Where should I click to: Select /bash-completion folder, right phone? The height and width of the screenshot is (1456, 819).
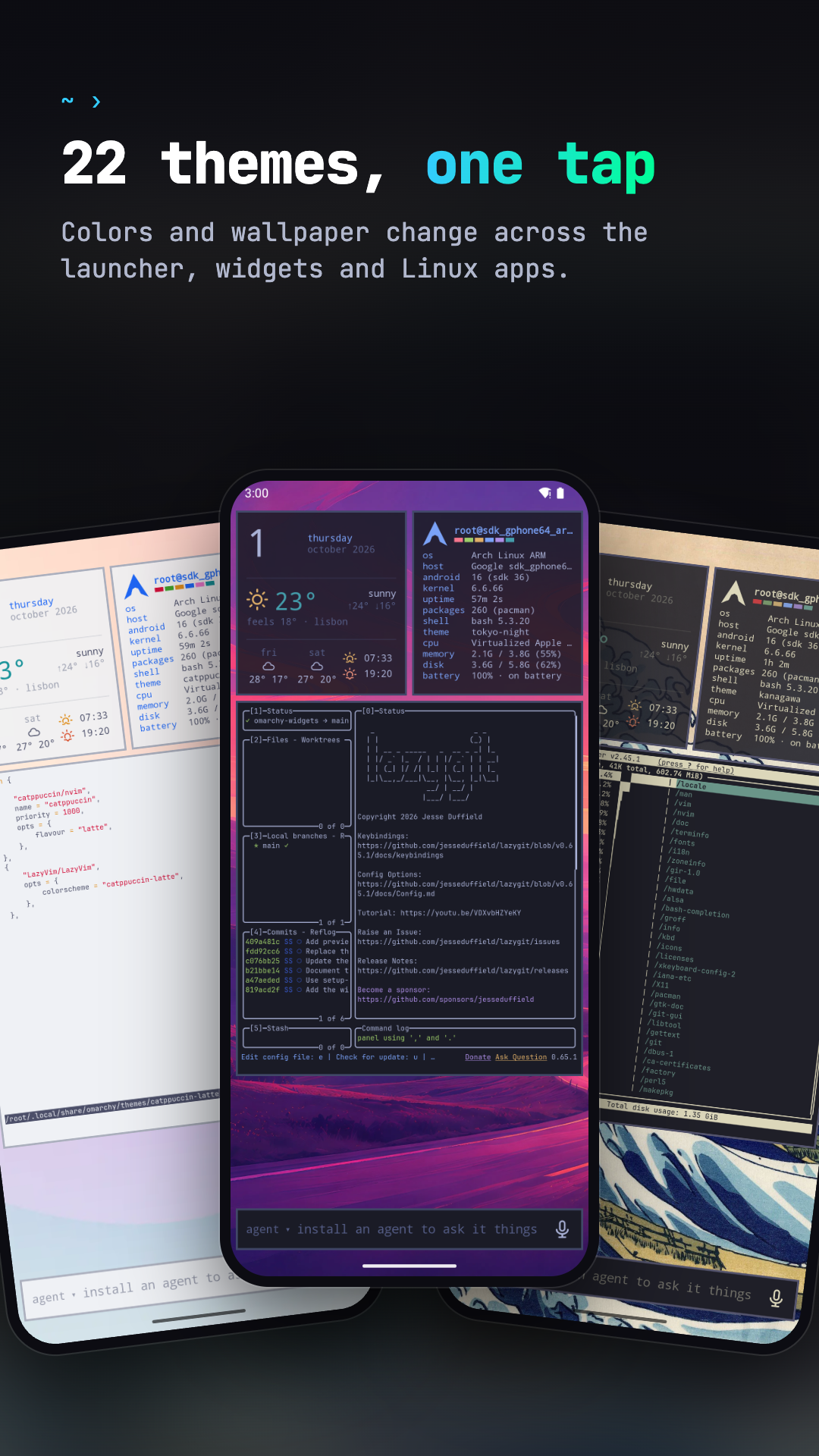coord(695,912)
